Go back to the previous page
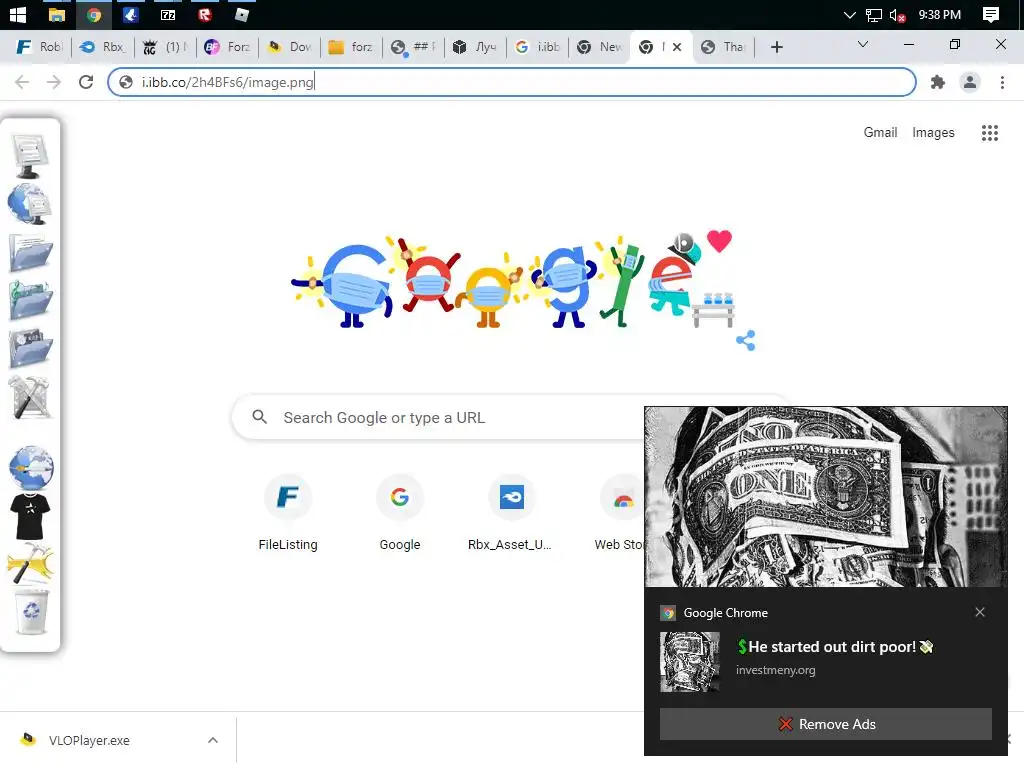 pyautogui.click(x=22, y=82)
